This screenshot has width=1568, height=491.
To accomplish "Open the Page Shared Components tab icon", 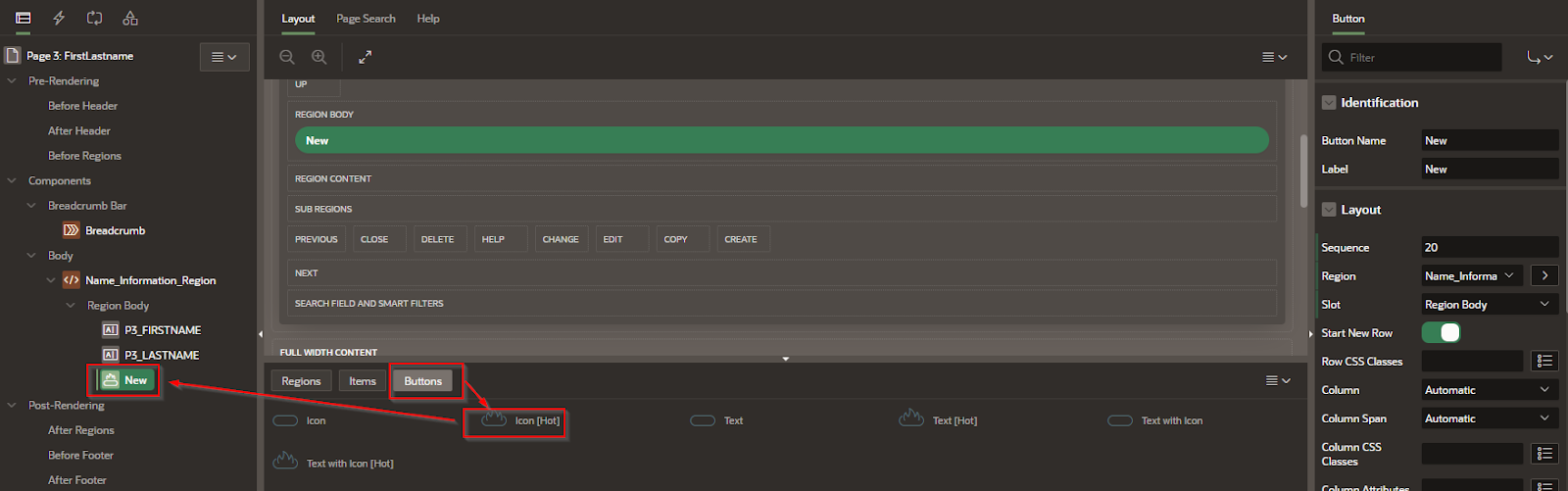I will [130, 18].
